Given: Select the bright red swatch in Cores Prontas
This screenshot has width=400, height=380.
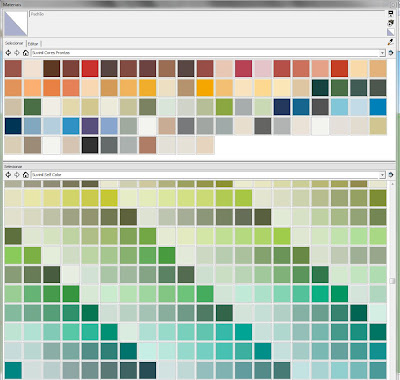Looking at the screenshot, I should (x=90, y=69).
